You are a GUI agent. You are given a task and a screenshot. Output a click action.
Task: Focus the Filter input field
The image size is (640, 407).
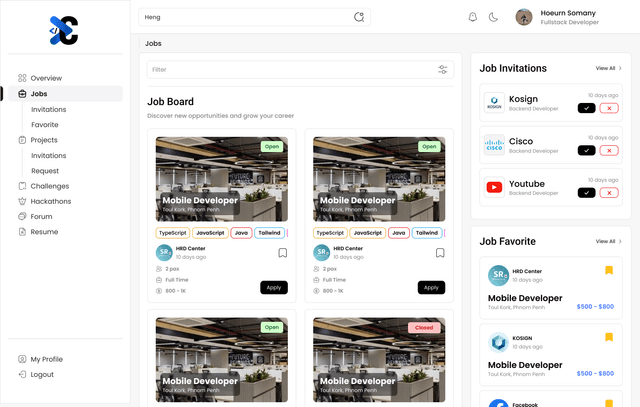(300, 69)
